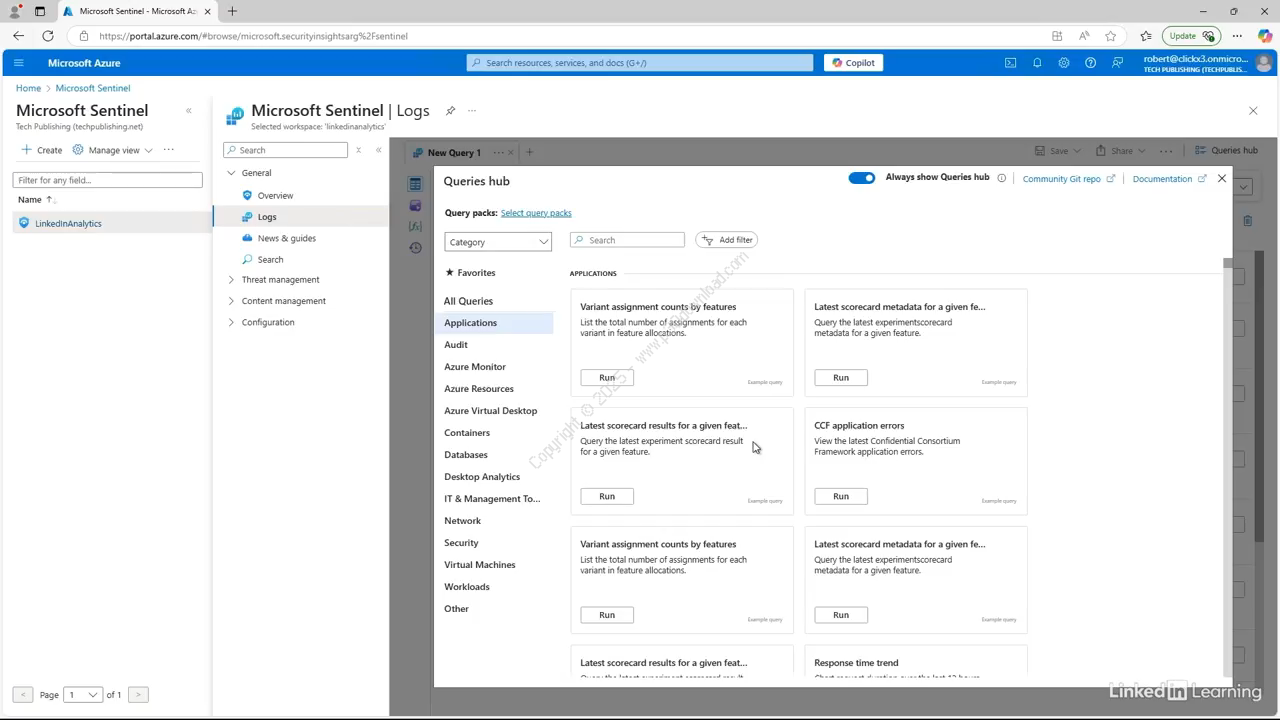Open the Documentation link
1280x720 pixels.
[x=1169, y=179]
